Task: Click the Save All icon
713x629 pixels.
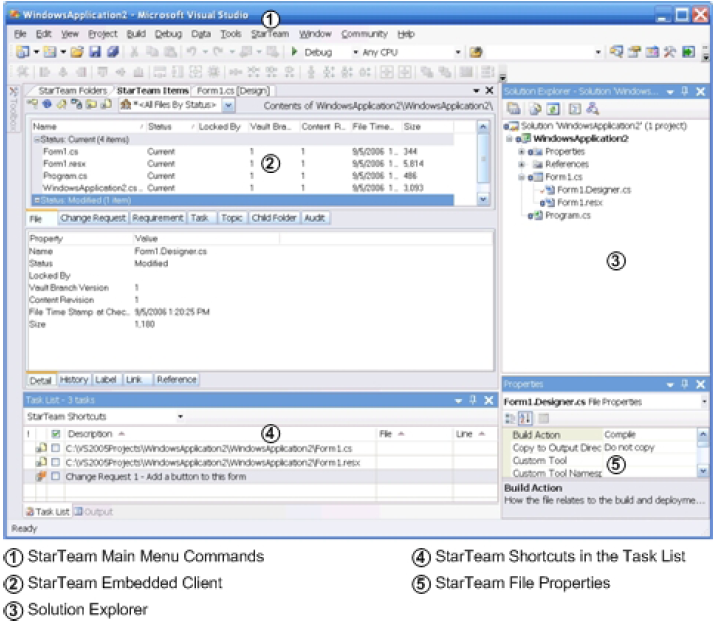Action: (112, 52)
